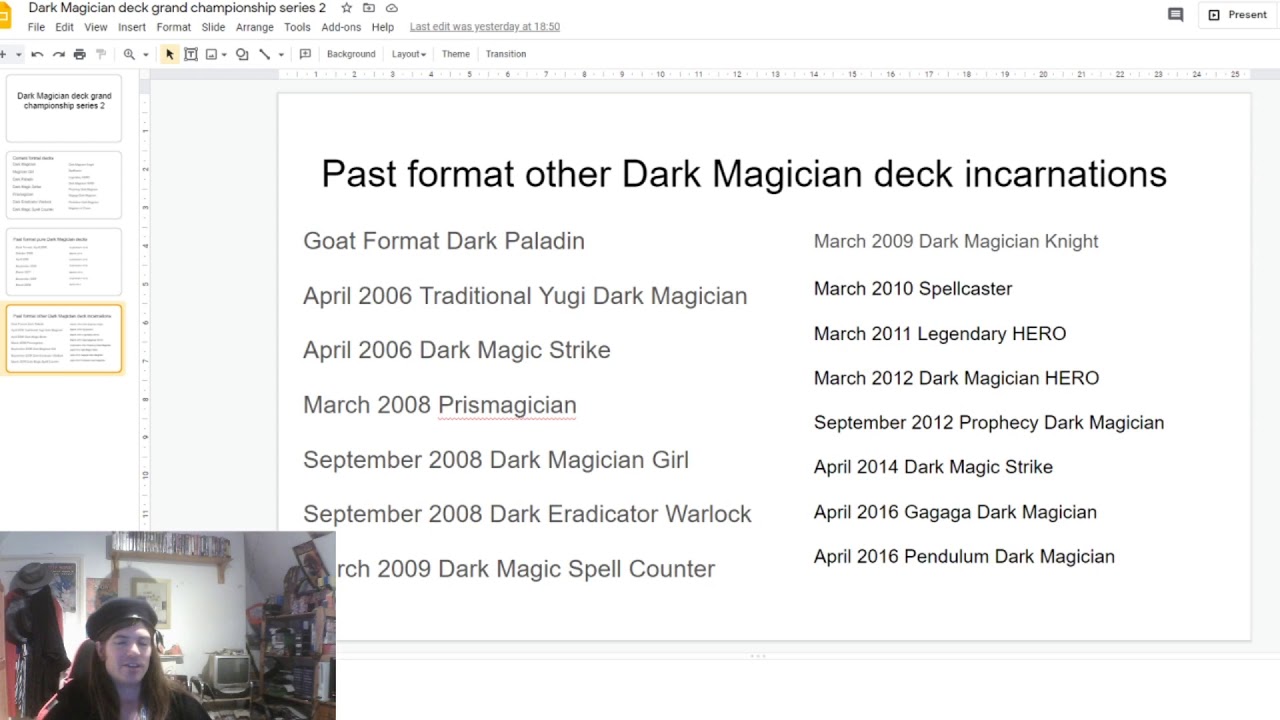Image resolution: width=1280 pixels, height=720 pixels.
Task: Open the Format menu
Action: coord(173,27)
